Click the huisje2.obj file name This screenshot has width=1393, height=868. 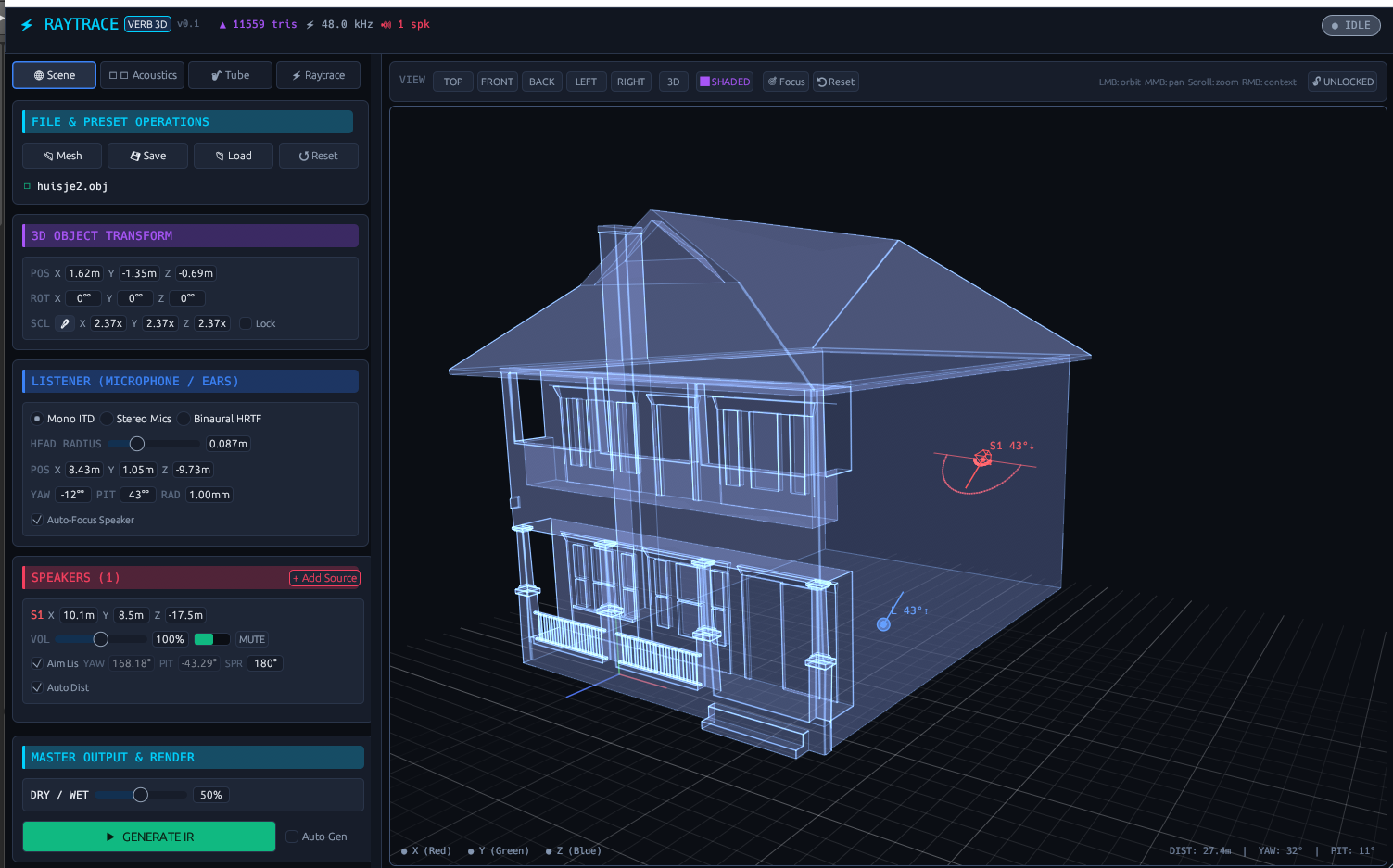coord(72,186)
